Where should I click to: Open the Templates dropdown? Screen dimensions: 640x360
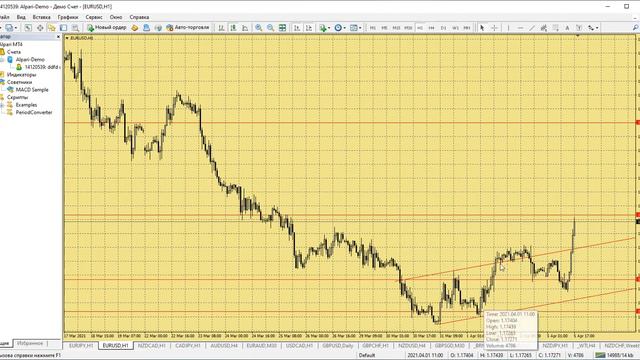coord(356,28)
